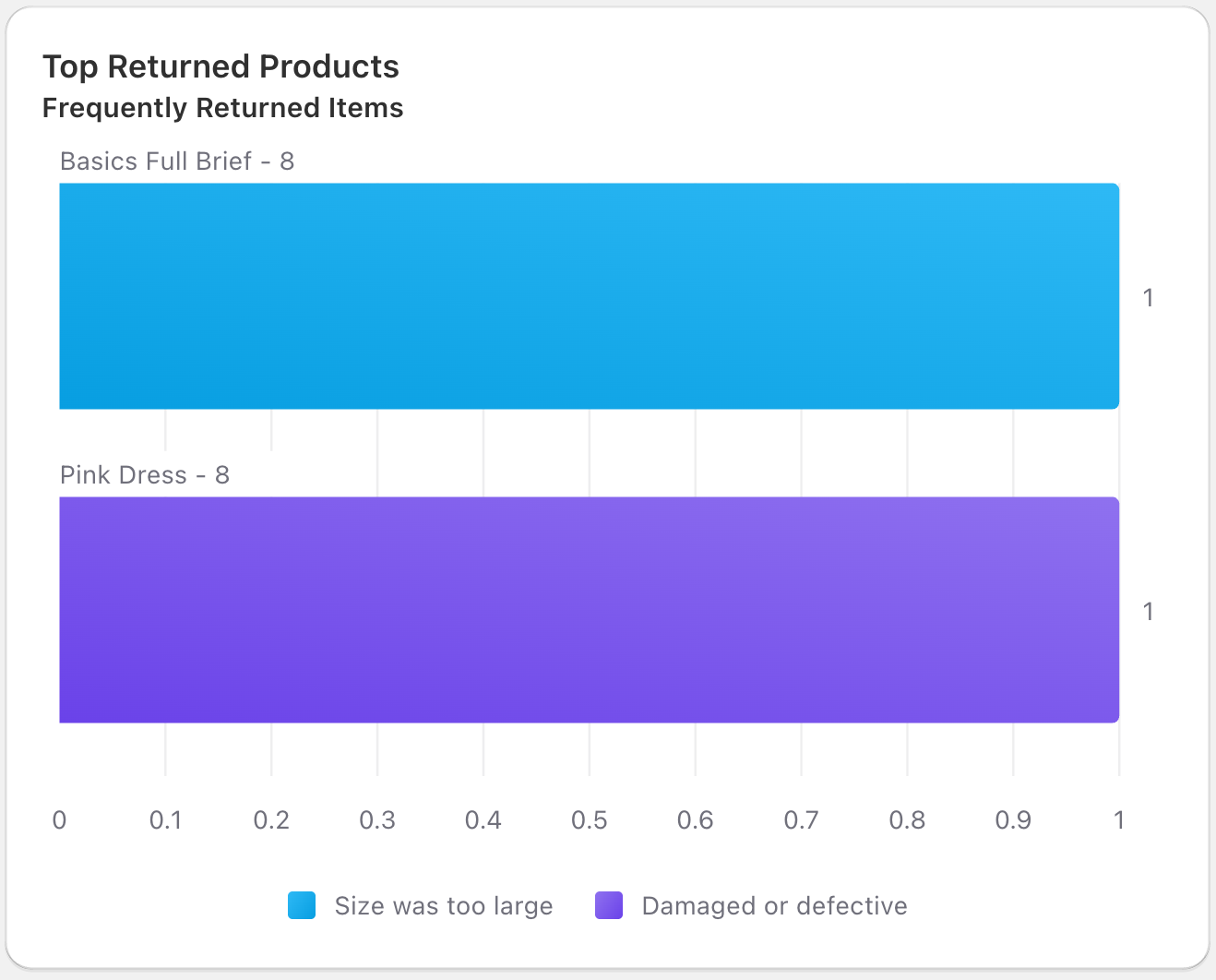Click value label 1 beside the purple bar

point(1148,612)
